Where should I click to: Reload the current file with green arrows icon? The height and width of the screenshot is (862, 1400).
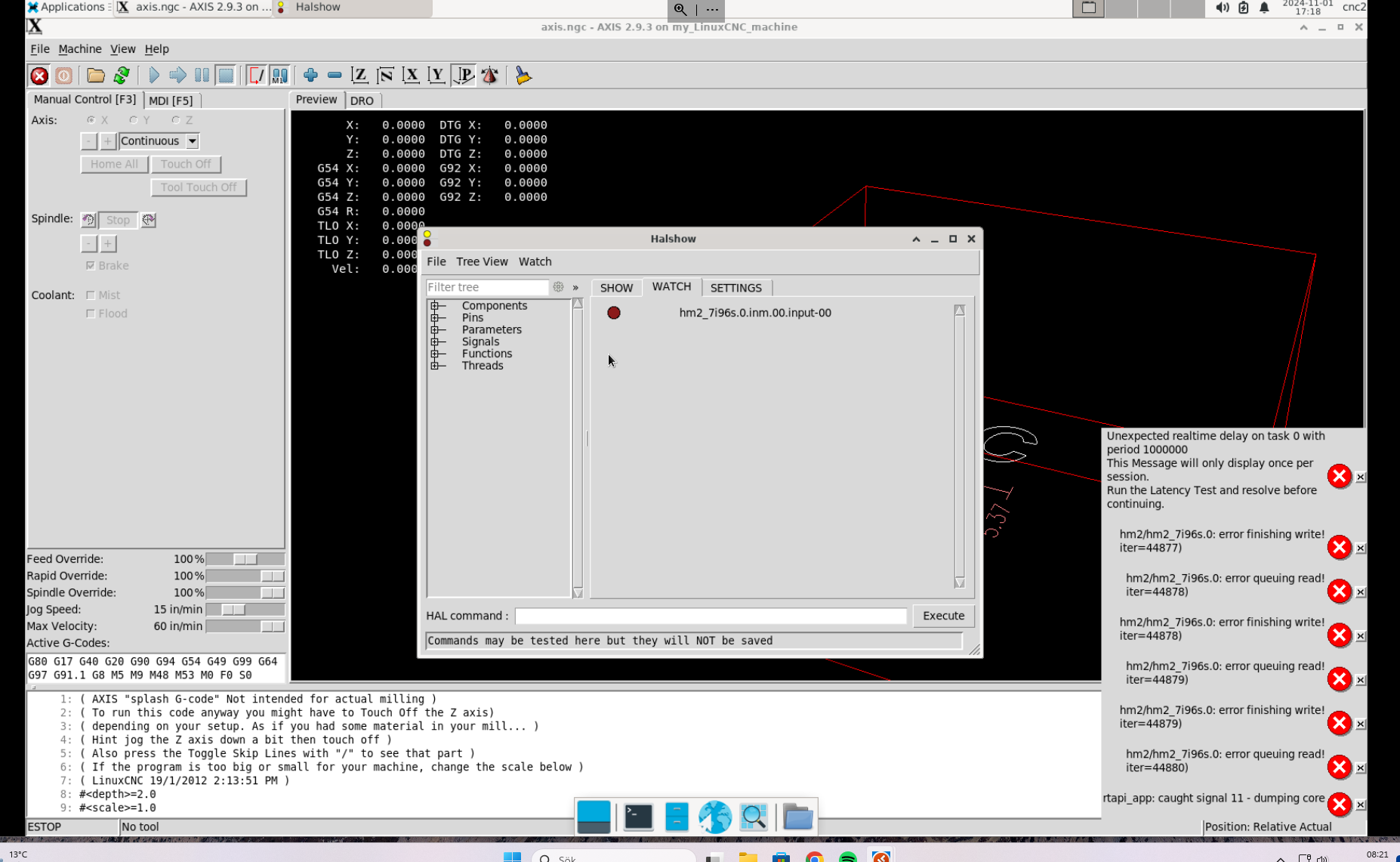(122, 76)
